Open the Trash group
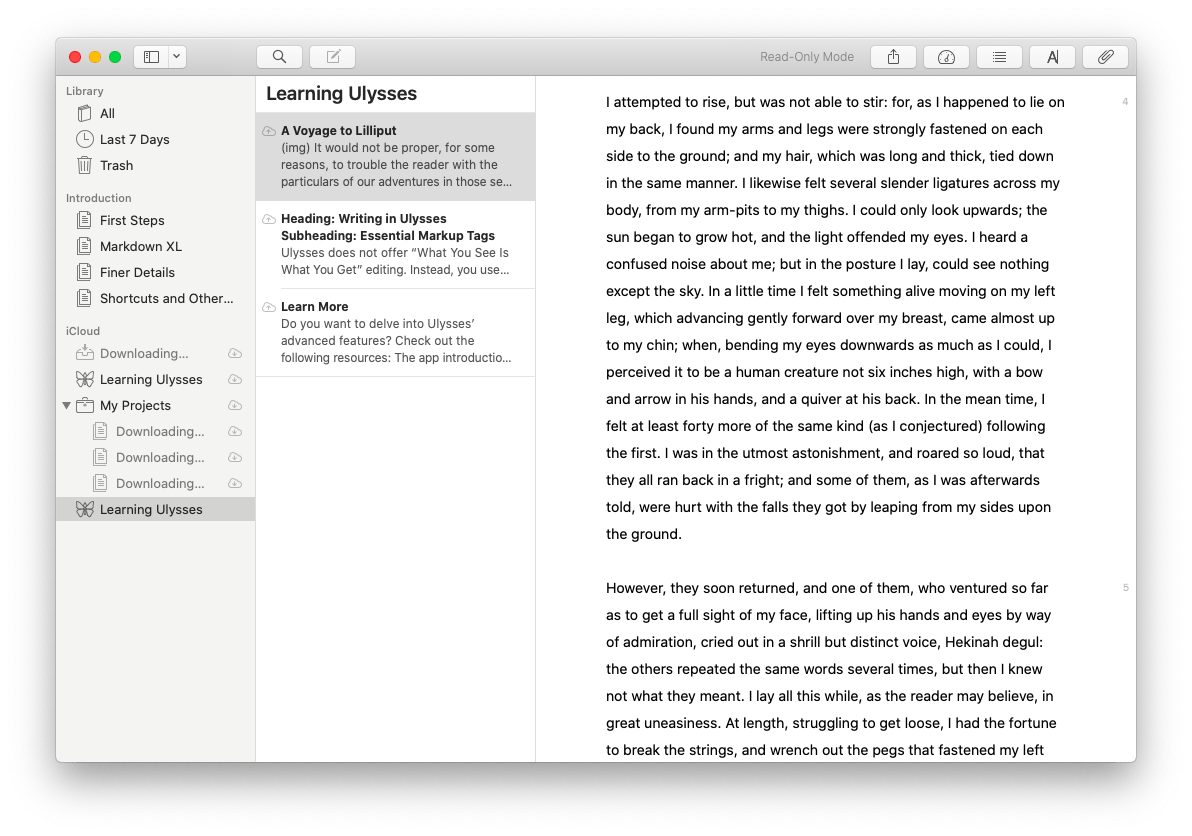 pos(155,165)
